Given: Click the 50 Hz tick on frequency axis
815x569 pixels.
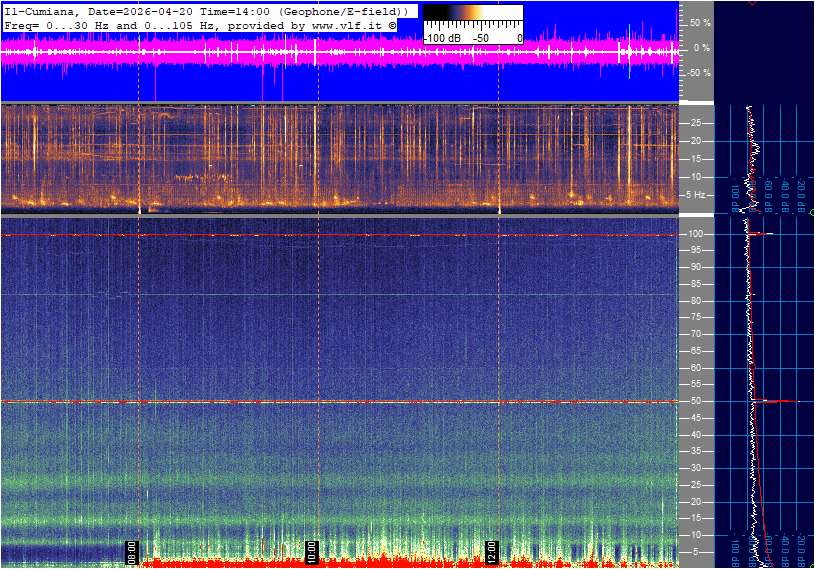Looking at the screenshot, I should [695, 401].
